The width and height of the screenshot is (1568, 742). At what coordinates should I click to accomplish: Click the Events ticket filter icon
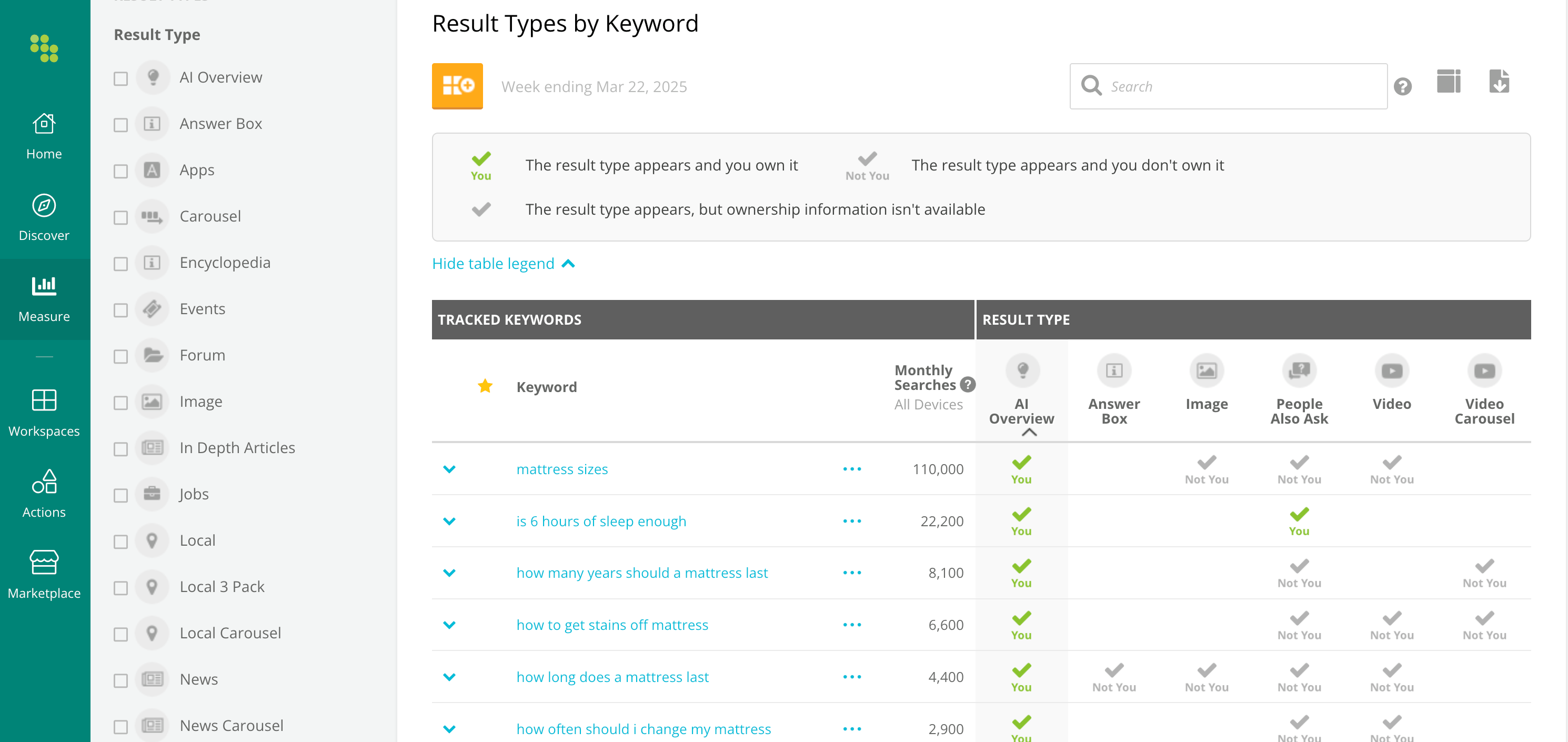coord(152,309)
